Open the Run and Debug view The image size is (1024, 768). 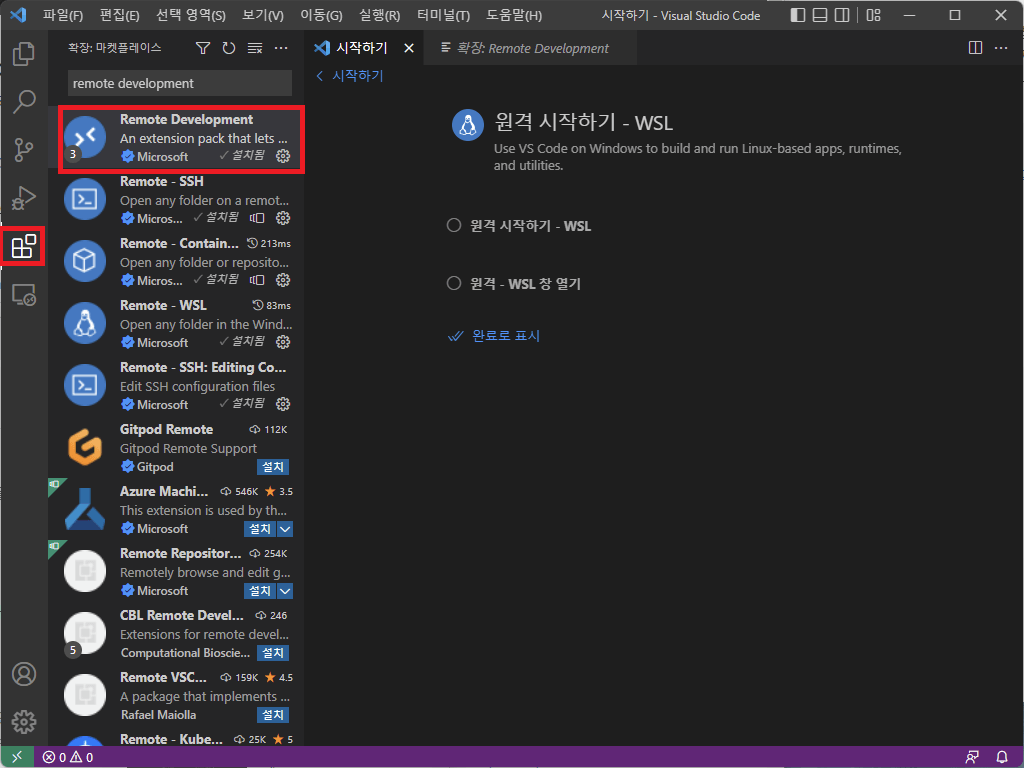[24, 196]
